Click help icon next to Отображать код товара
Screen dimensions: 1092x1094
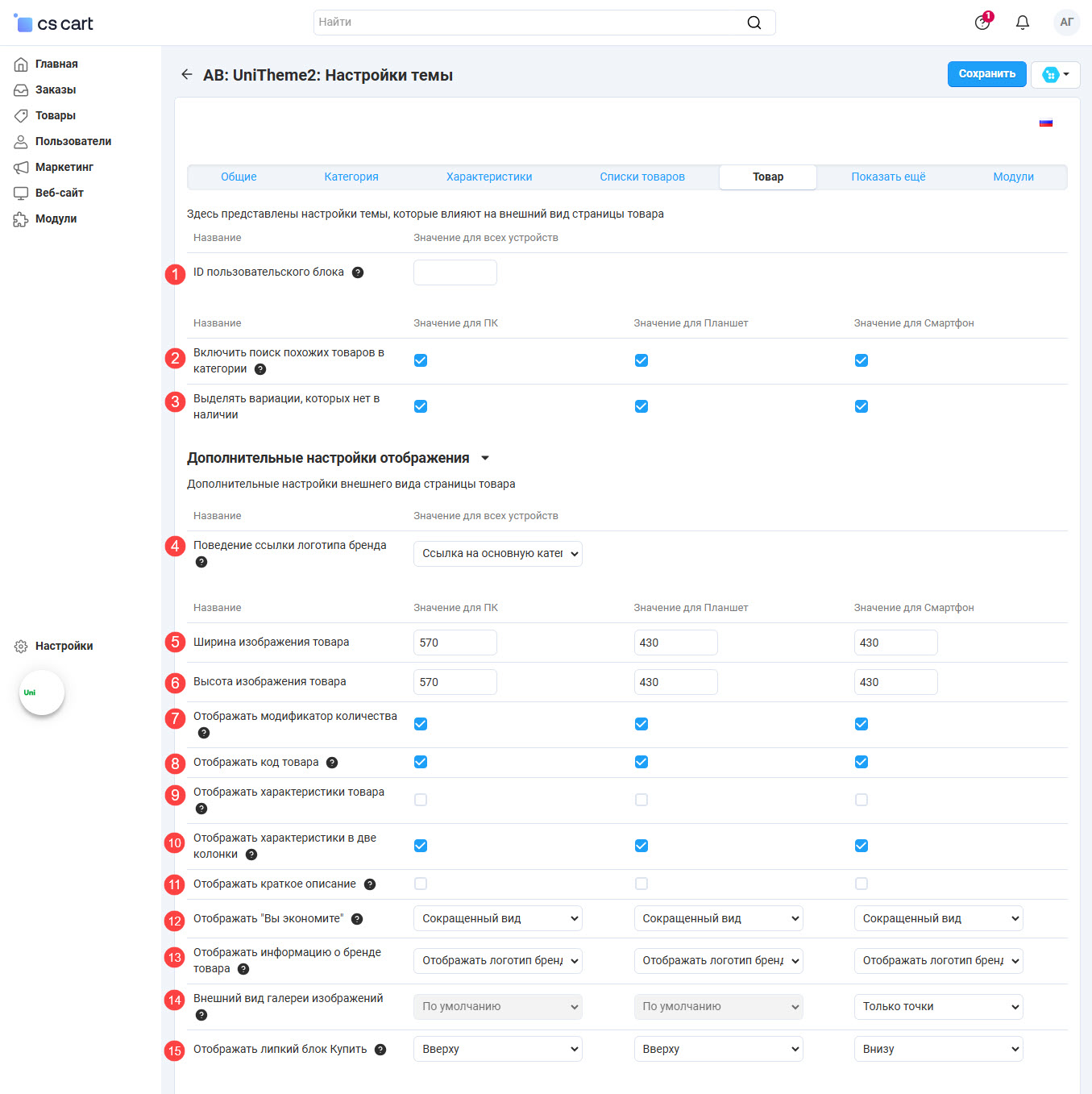pos(332,763)
